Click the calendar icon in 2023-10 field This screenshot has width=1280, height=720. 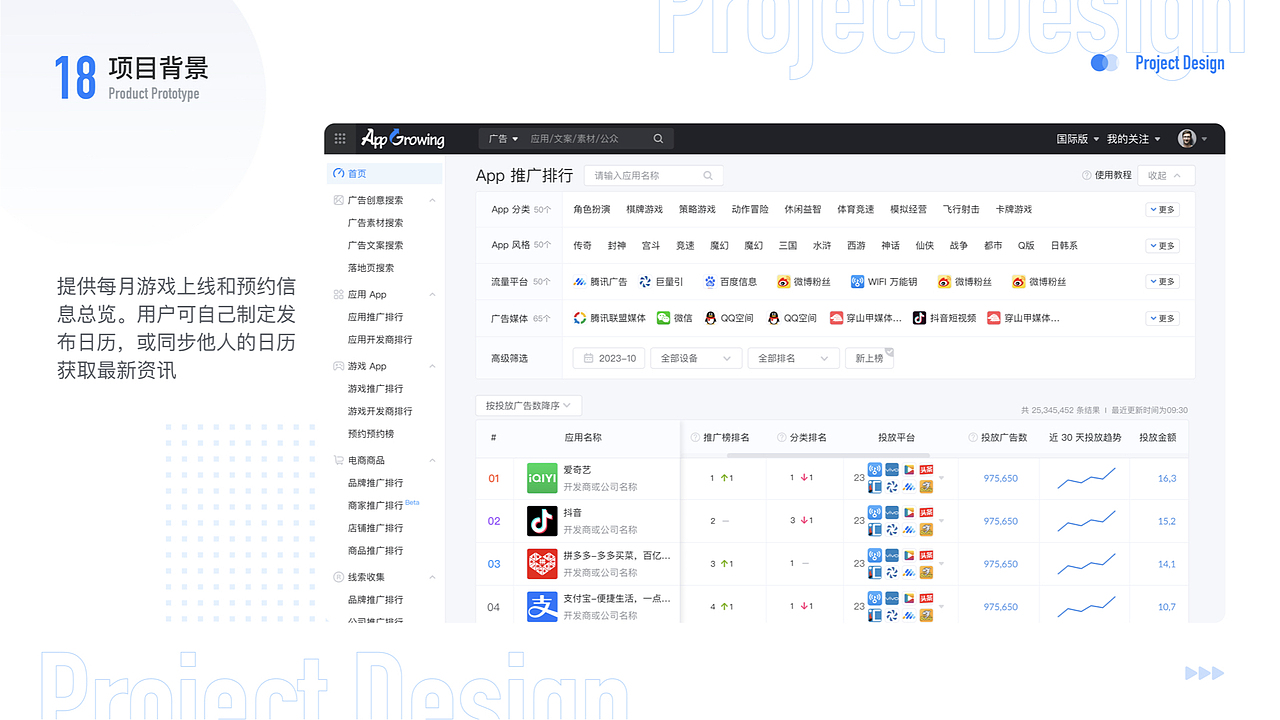click(x=589, y=358)
